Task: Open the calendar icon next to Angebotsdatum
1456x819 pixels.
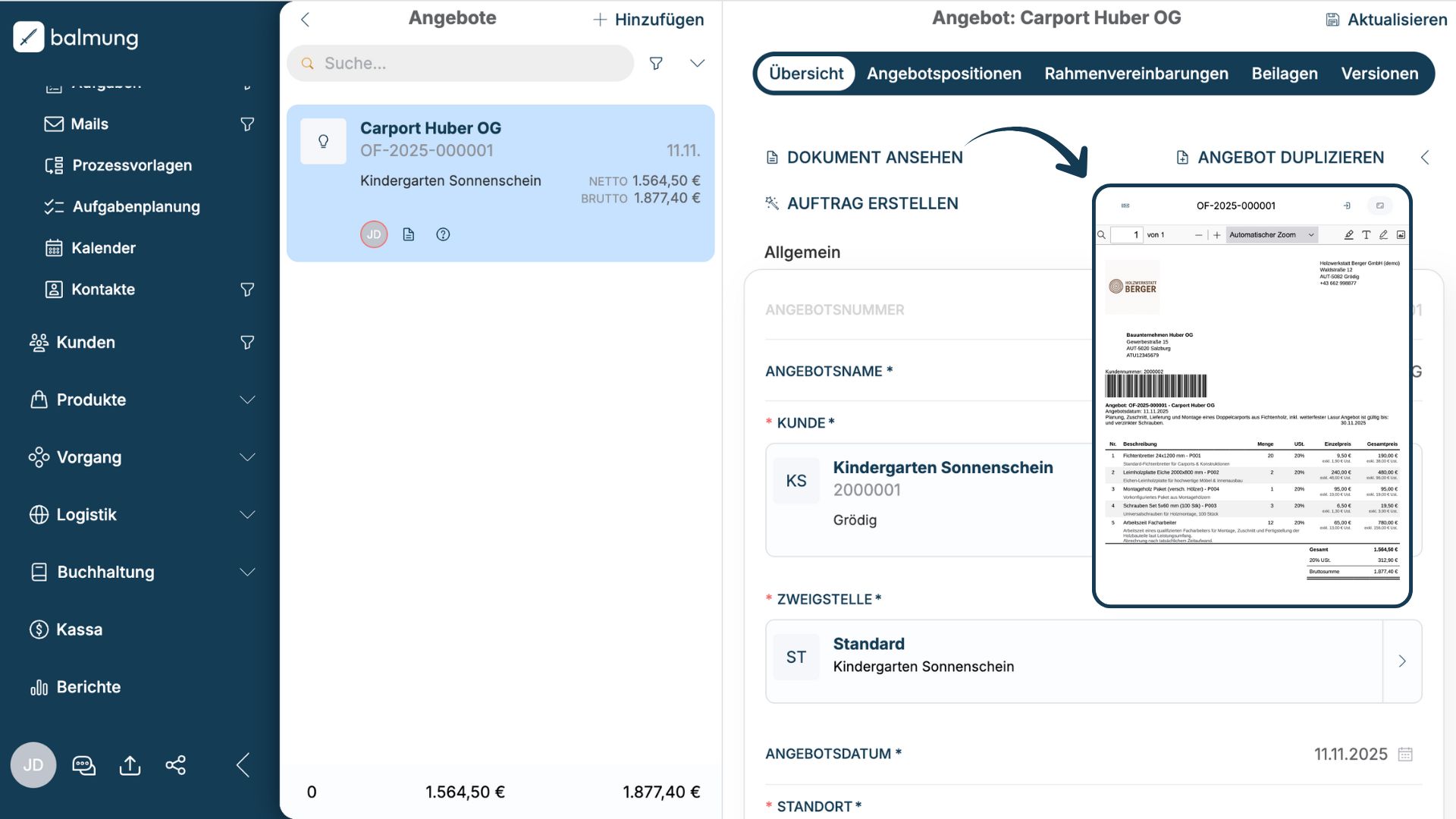Action: point(1405,754)
